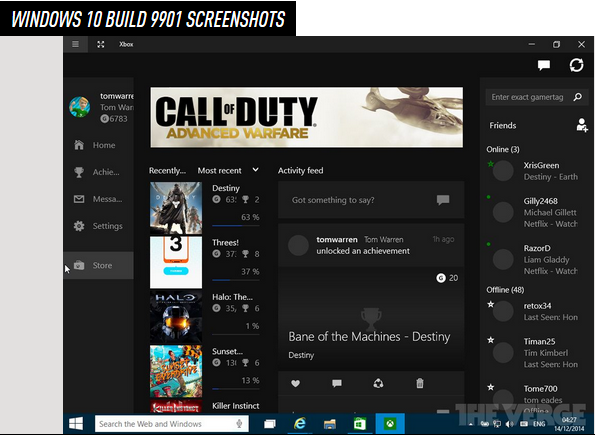Click the gamertag search magnifier icon
Image resolution: width=595 pixels, height=435 pixels.
pos(578,97)
